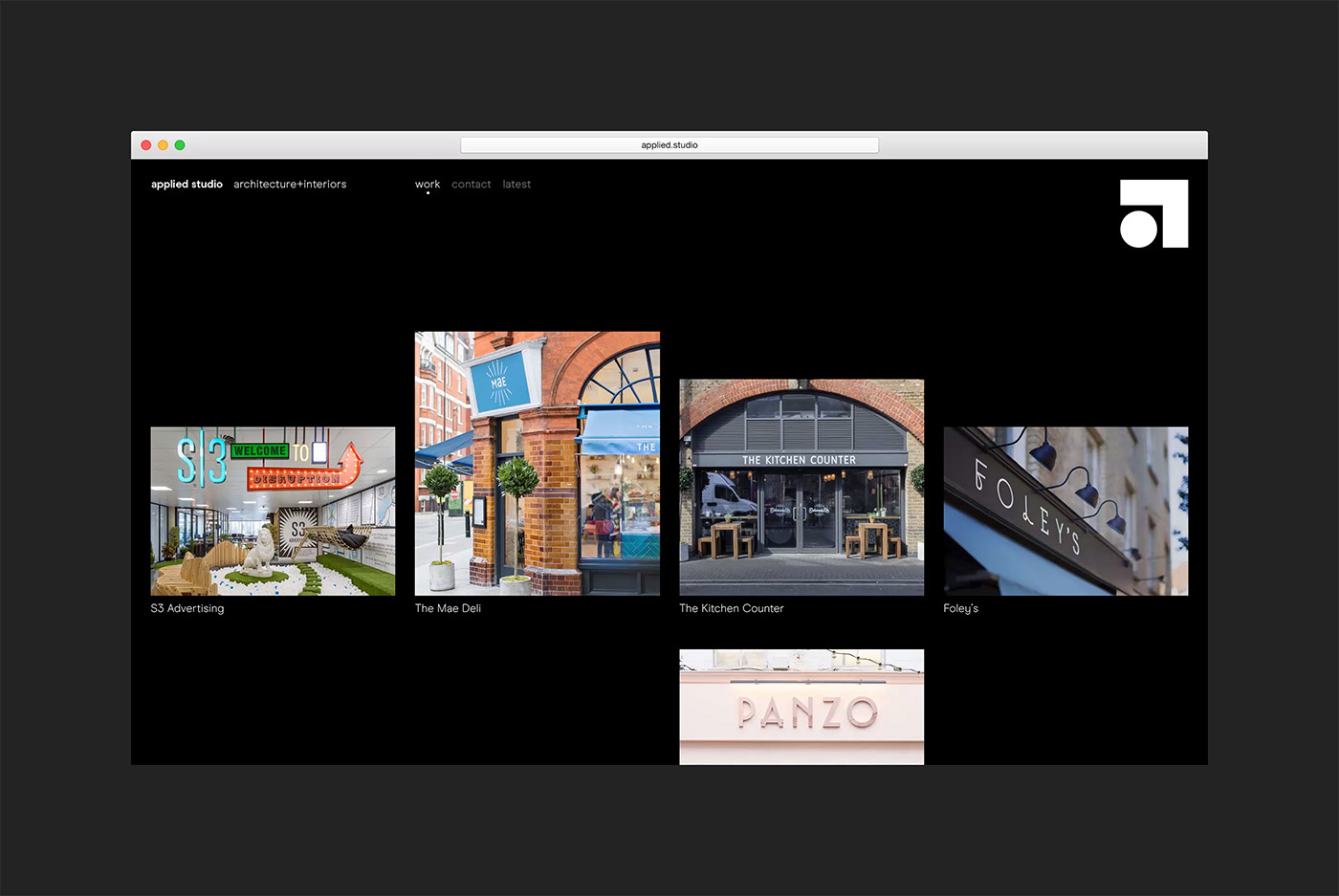Screen dimensions: 1339x896
Task: Open The Mae Deli project image
Action: [537, 463]
